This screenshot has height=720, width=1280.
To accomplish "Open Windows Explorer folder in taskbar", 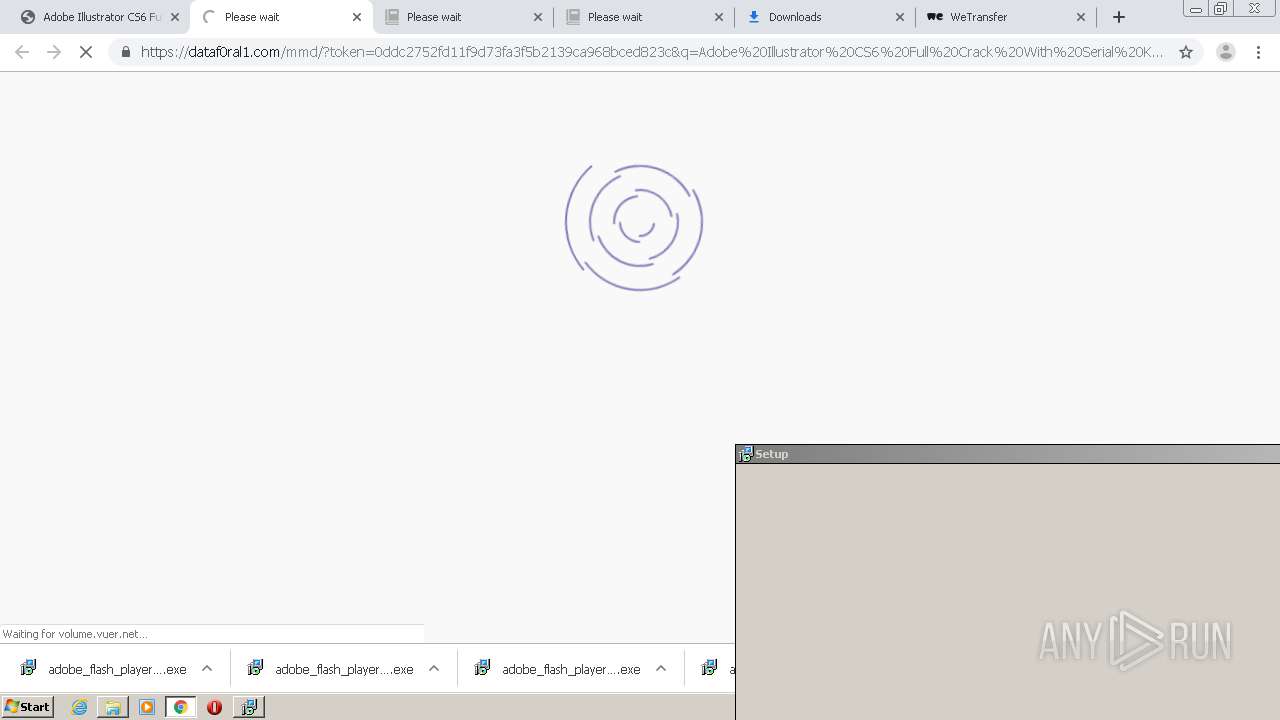I will (113, 707).
